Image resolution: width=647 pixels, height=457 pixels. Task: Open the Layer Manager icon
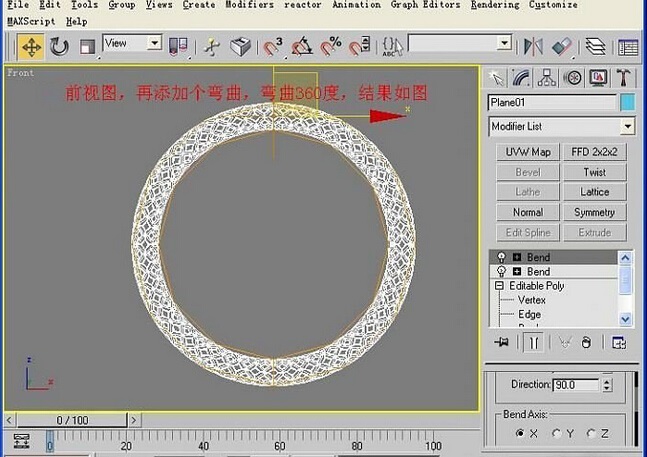coord(595,46)
